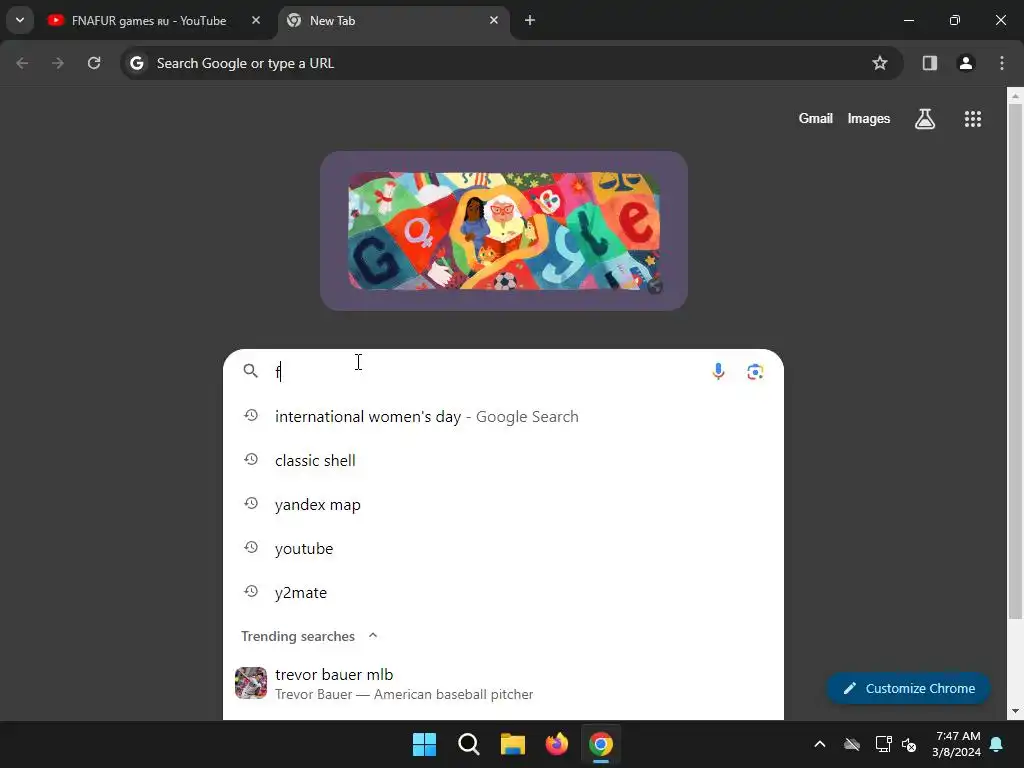Image resolution: width=1024 pixels, height=768 pixels.
Task: Open the Windows Start menu
Action: point(424,744)
